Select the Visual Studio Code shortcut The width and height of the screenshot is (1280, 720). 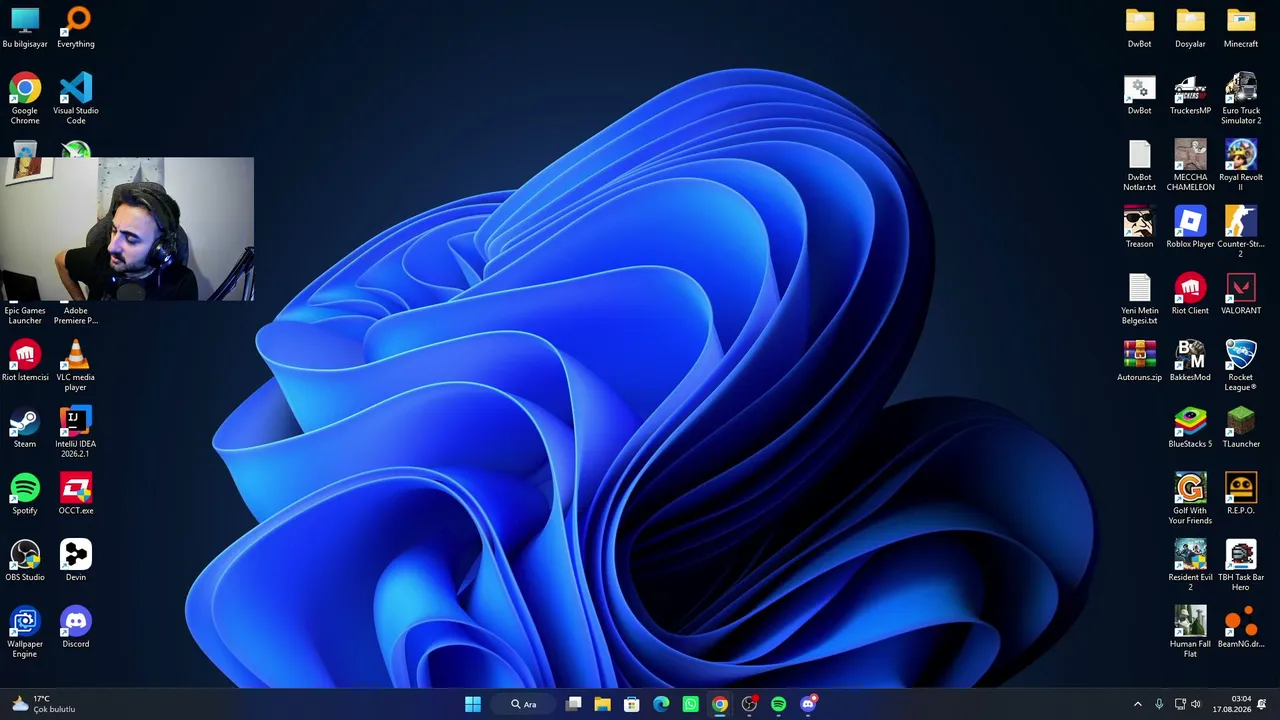pos(76,99)
